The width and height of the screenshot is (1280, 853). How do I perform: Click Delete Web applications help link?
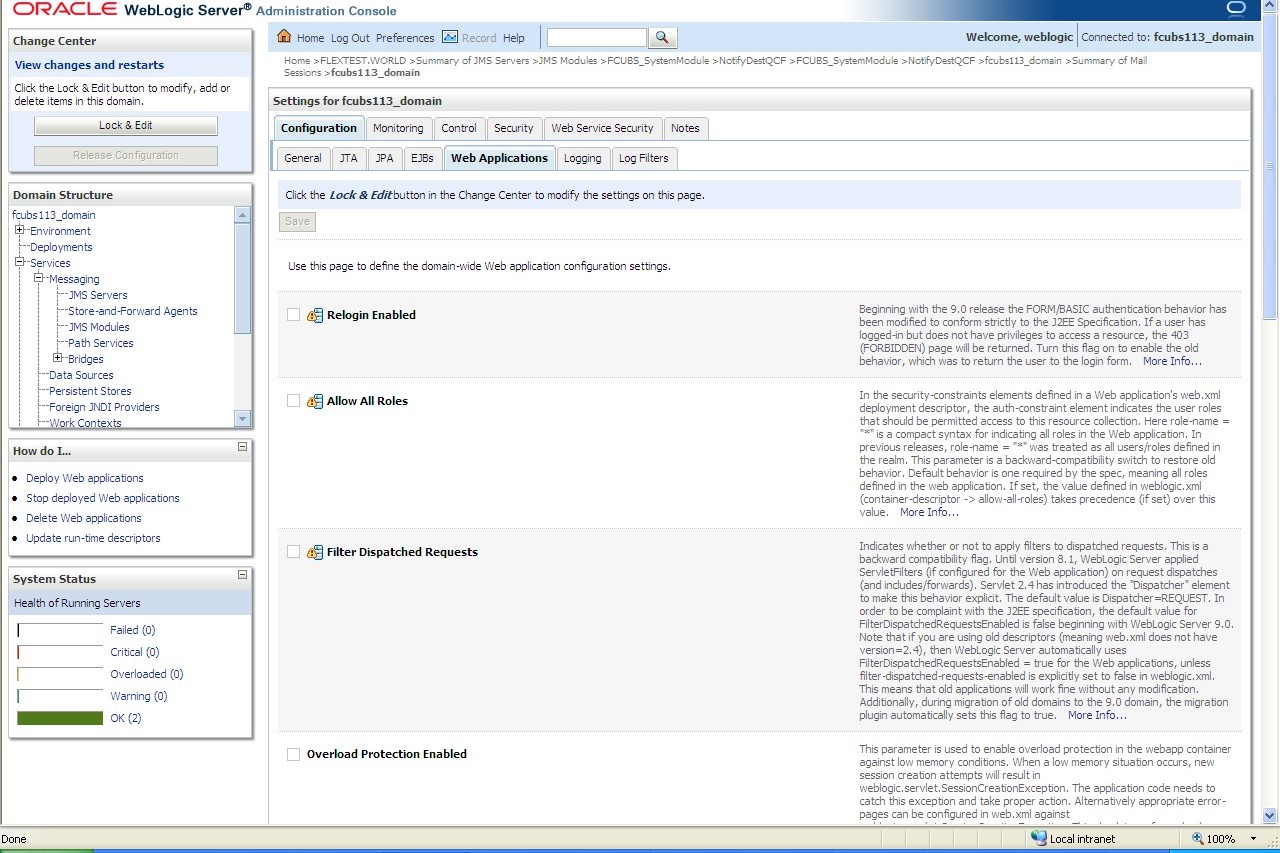[x=84, y=518]
